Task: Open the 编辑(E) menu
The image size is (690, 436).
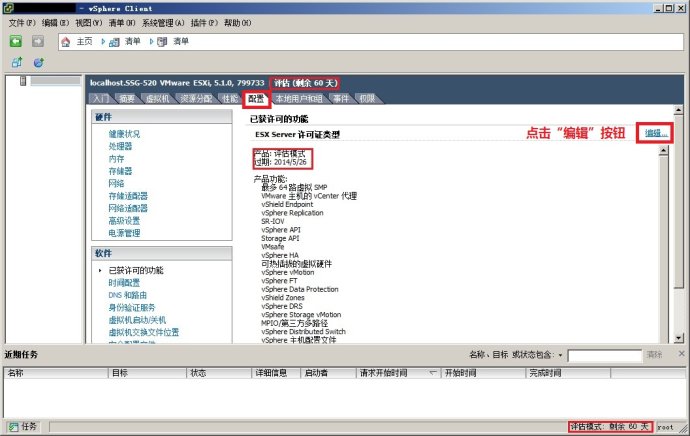Action: [55, 23]
